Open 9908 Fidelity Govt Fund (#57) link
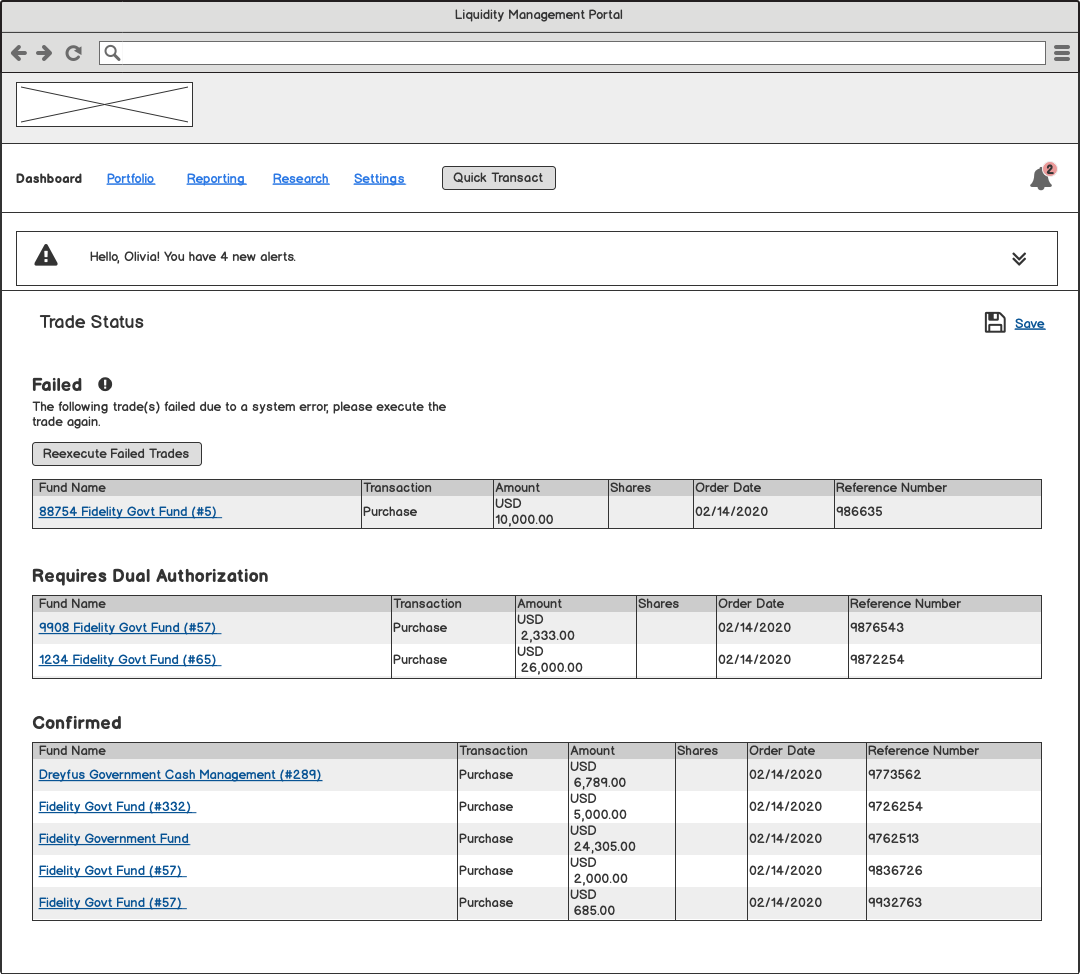This screenshot has width=1080, height=974. tap(130, 628)
